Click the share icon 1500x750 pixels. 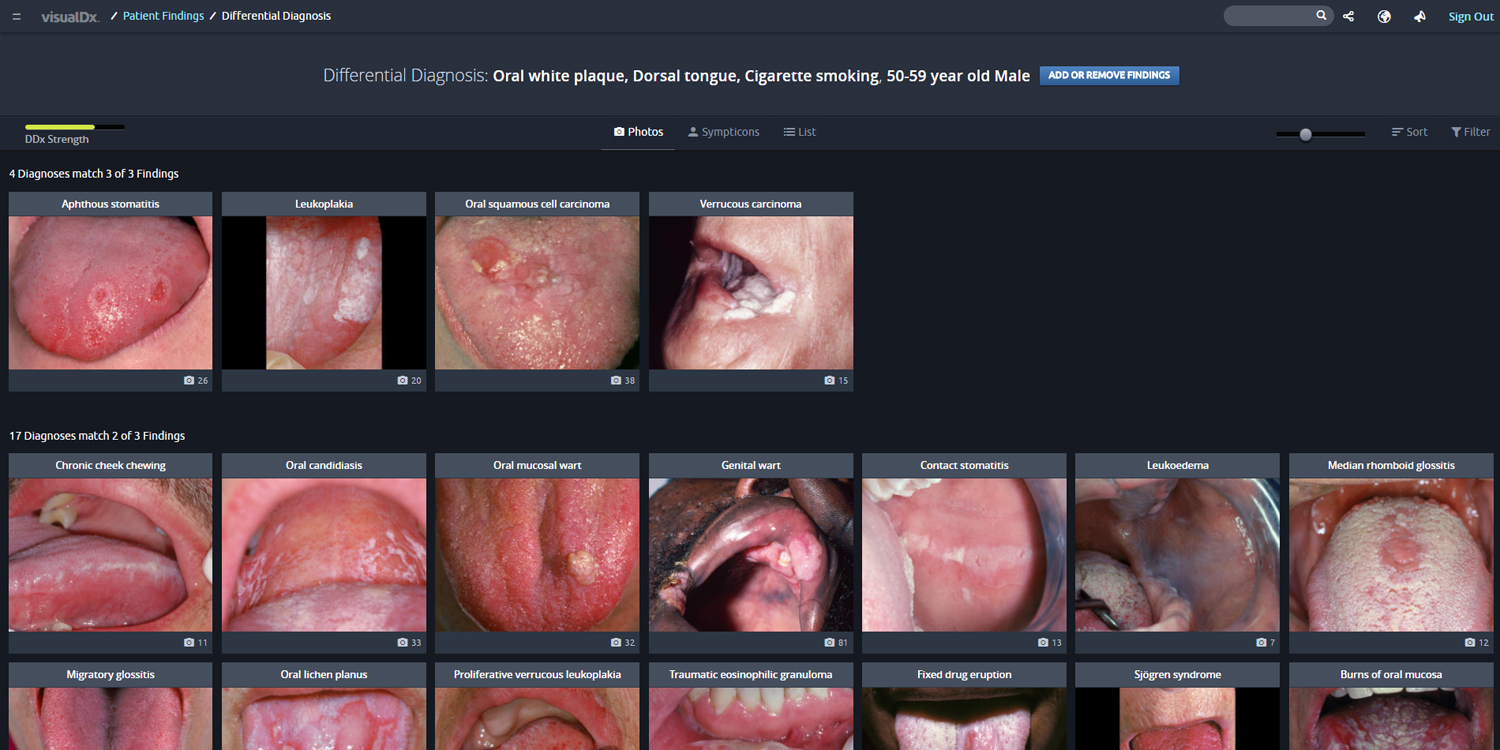pyautogui.click(x=1349, y=16)
